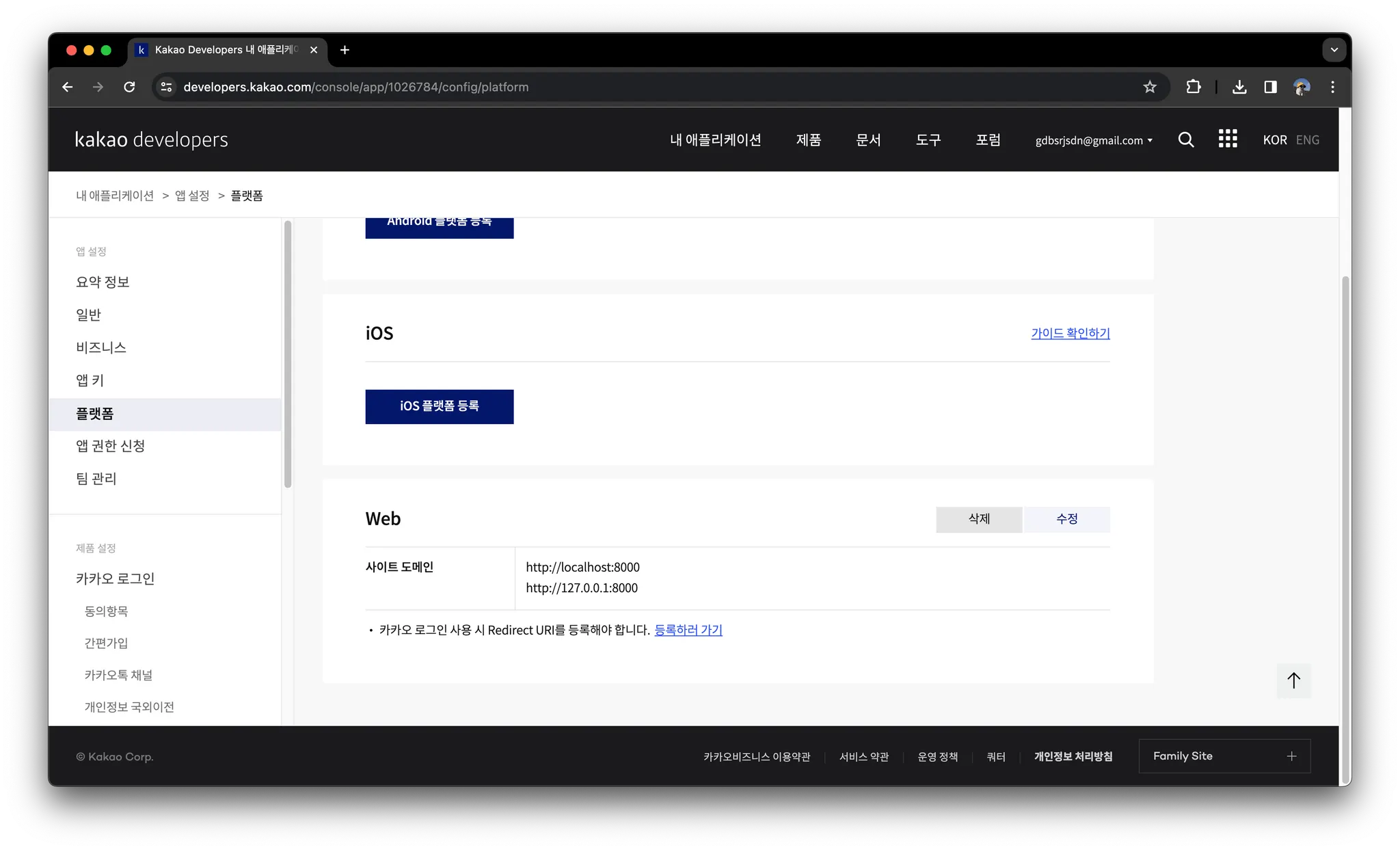The image size is (1400, 850).
Task: Toggle browser side panel icon
Action: [1270, 87]
